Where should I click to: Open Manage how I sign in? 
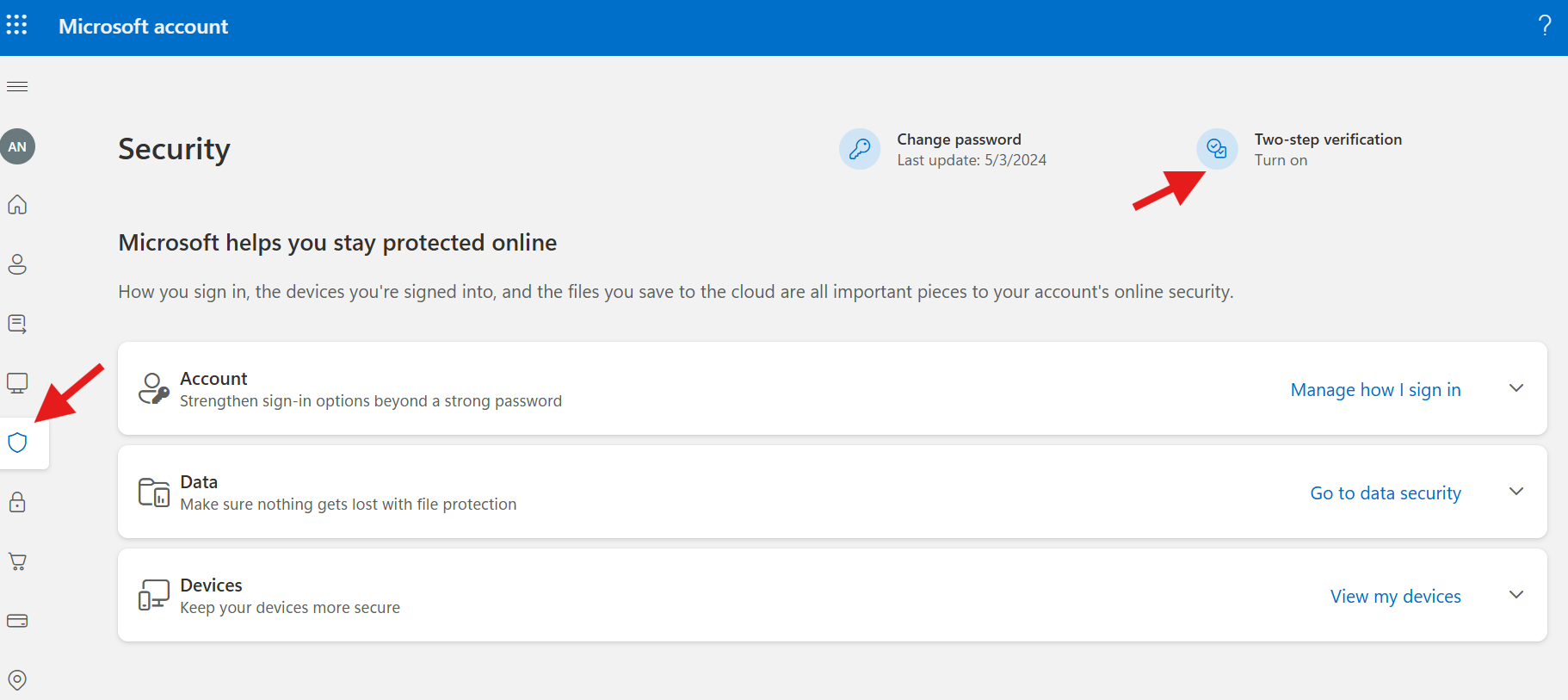coord(1375,390)
